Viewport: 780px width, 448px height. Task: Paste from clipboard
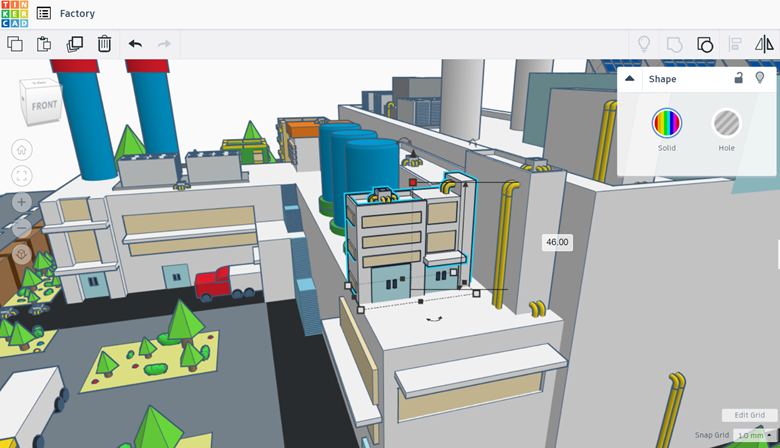(44, 44)
